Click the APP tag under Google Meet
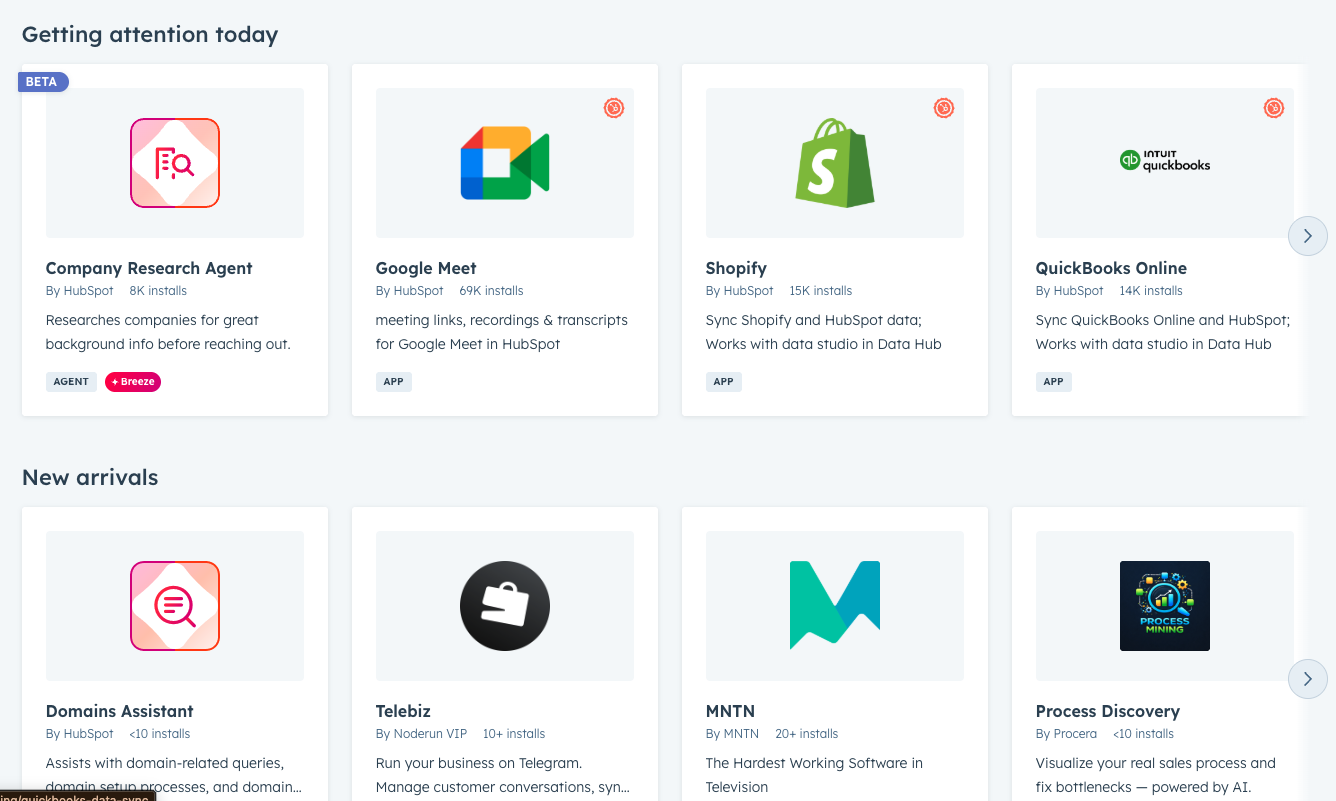Viewport: 1336px width, 801px height. coord(394,382)
